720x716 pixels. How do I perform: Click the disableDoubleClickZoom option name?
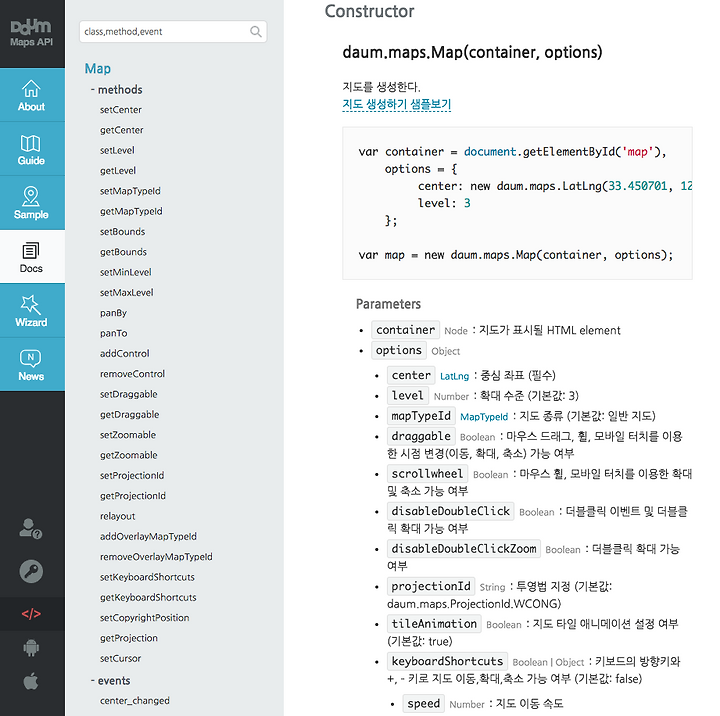[x=464, y=548]
